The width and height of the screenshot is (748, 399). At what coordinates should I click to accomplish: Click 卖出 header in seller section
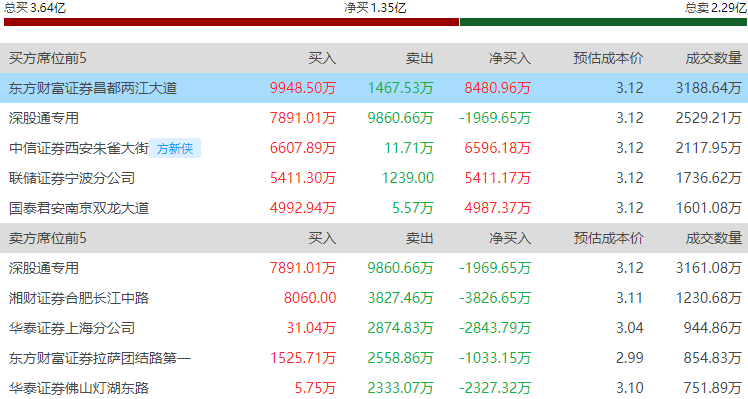pyautogui.click(x=419, y=238)
